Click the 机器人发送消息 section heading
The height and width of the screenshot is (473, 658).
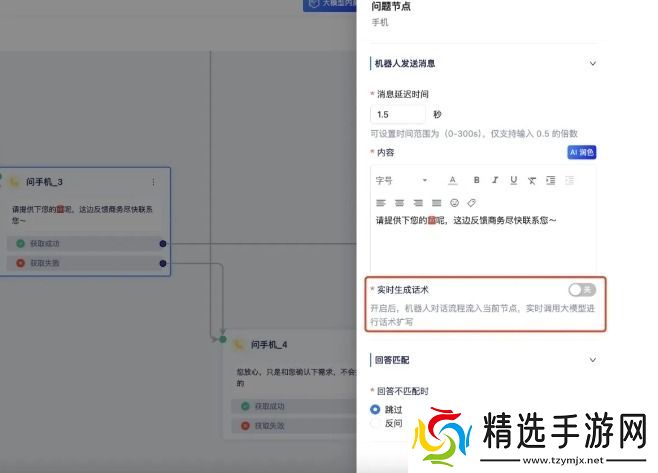coord(405,63)
